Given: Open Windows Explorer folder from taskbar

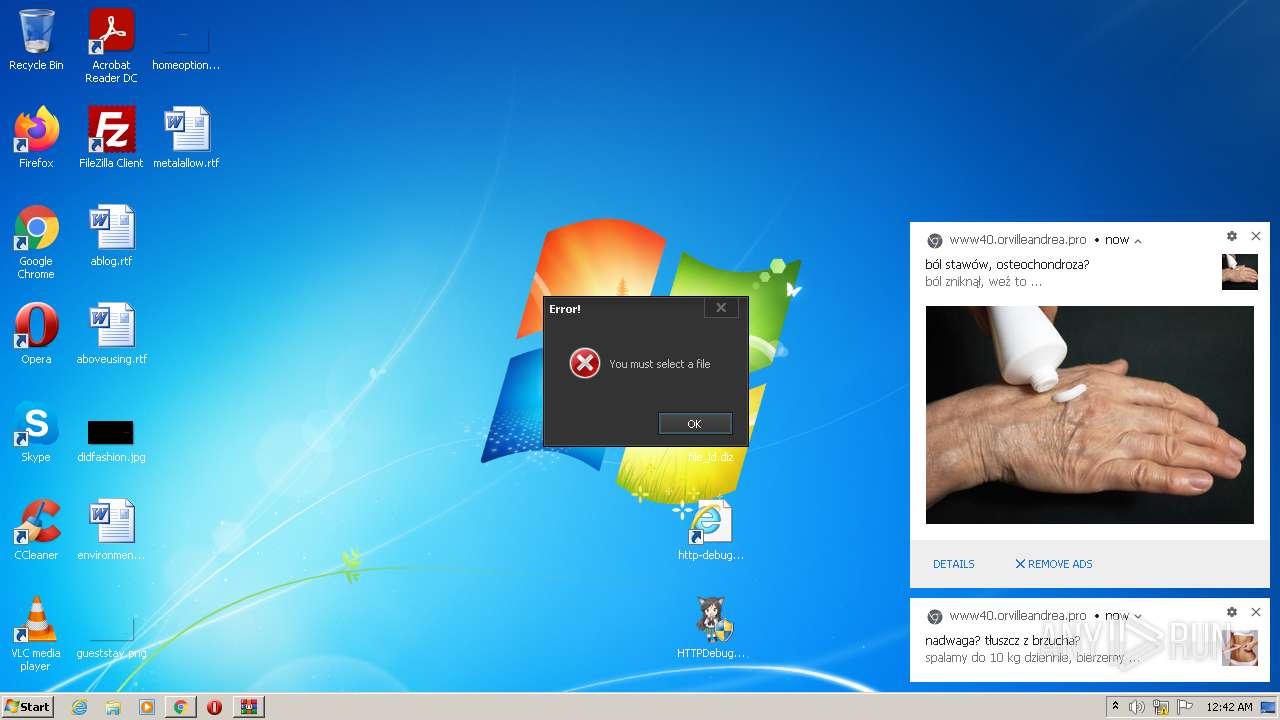Looking at the screenshot, I should pos(113,707).
